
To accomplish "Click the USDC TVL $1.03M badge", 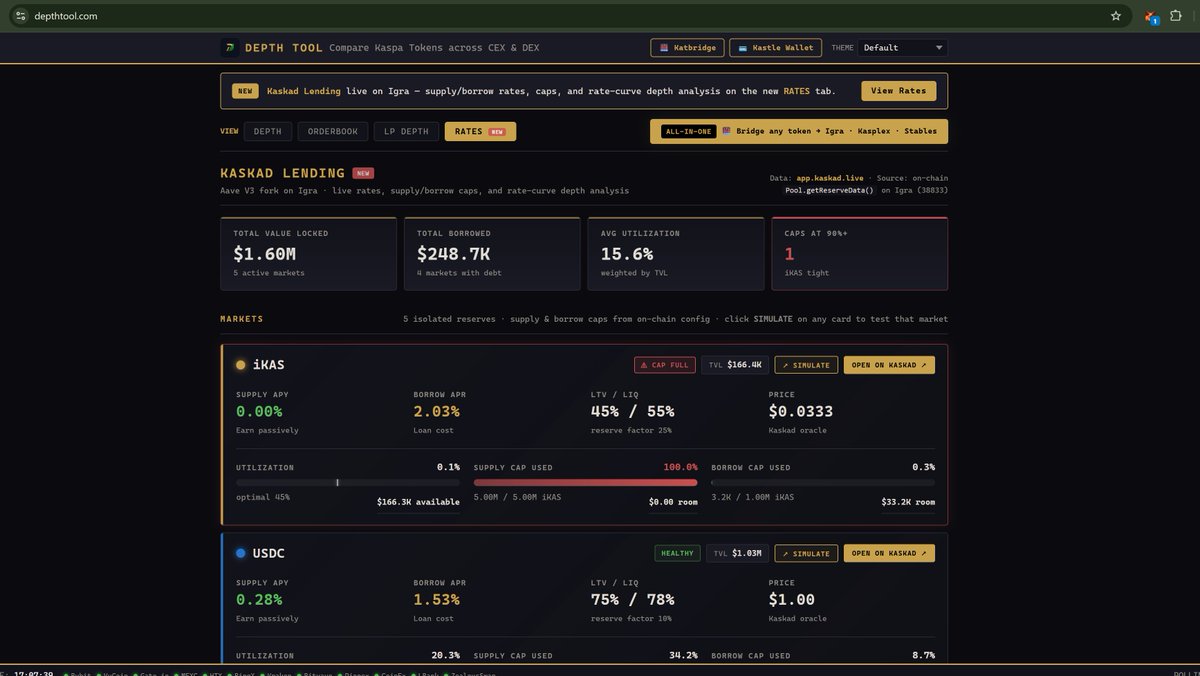I will point(736,553).
